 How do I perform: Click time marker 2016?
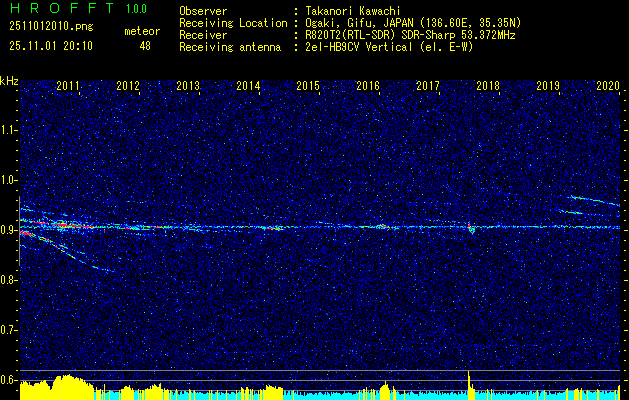click(x=368, y=85)
